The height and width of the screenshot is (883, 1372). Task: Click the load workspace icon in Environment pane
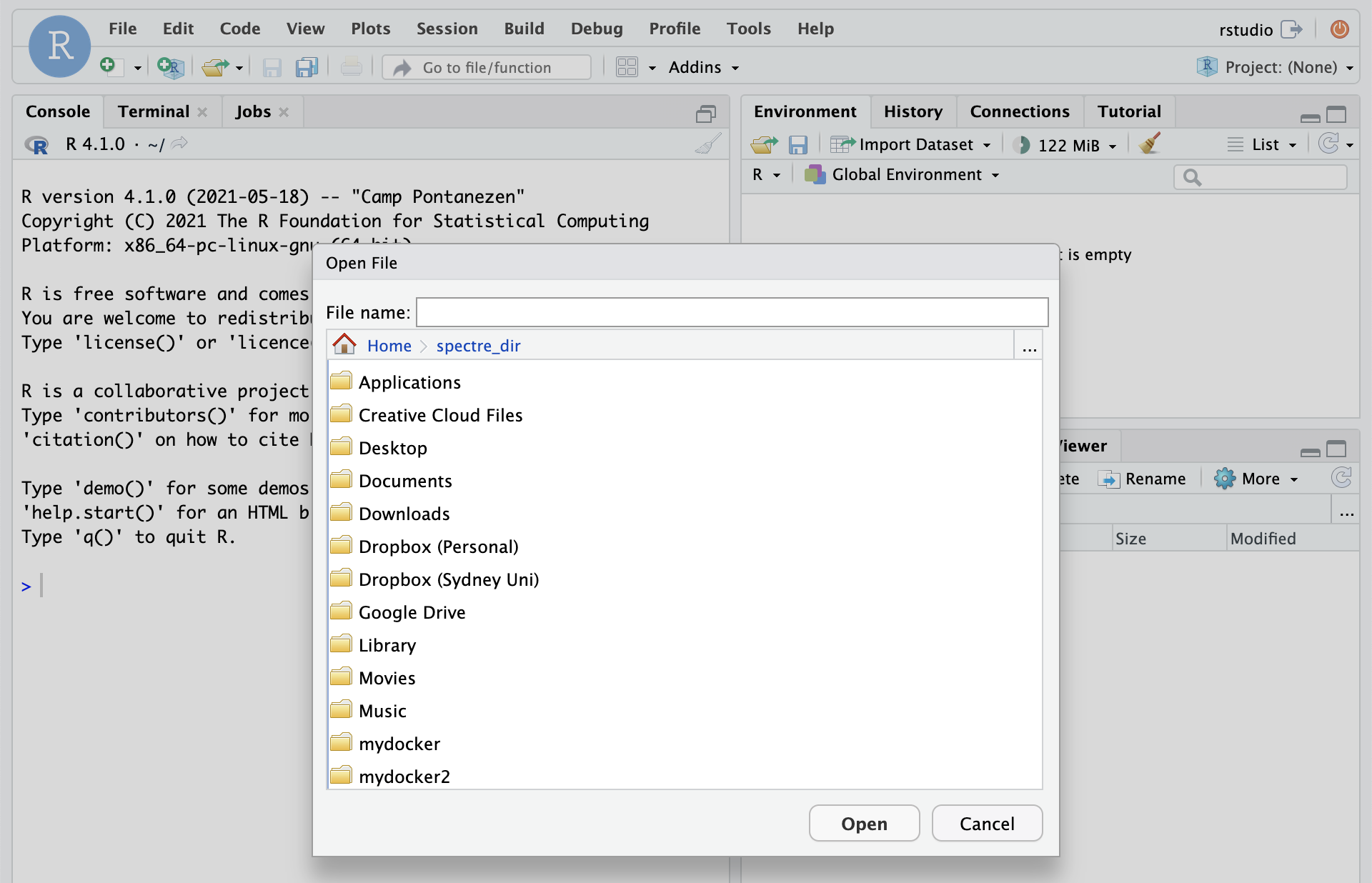pyautogui.click(x=764, y=145)
